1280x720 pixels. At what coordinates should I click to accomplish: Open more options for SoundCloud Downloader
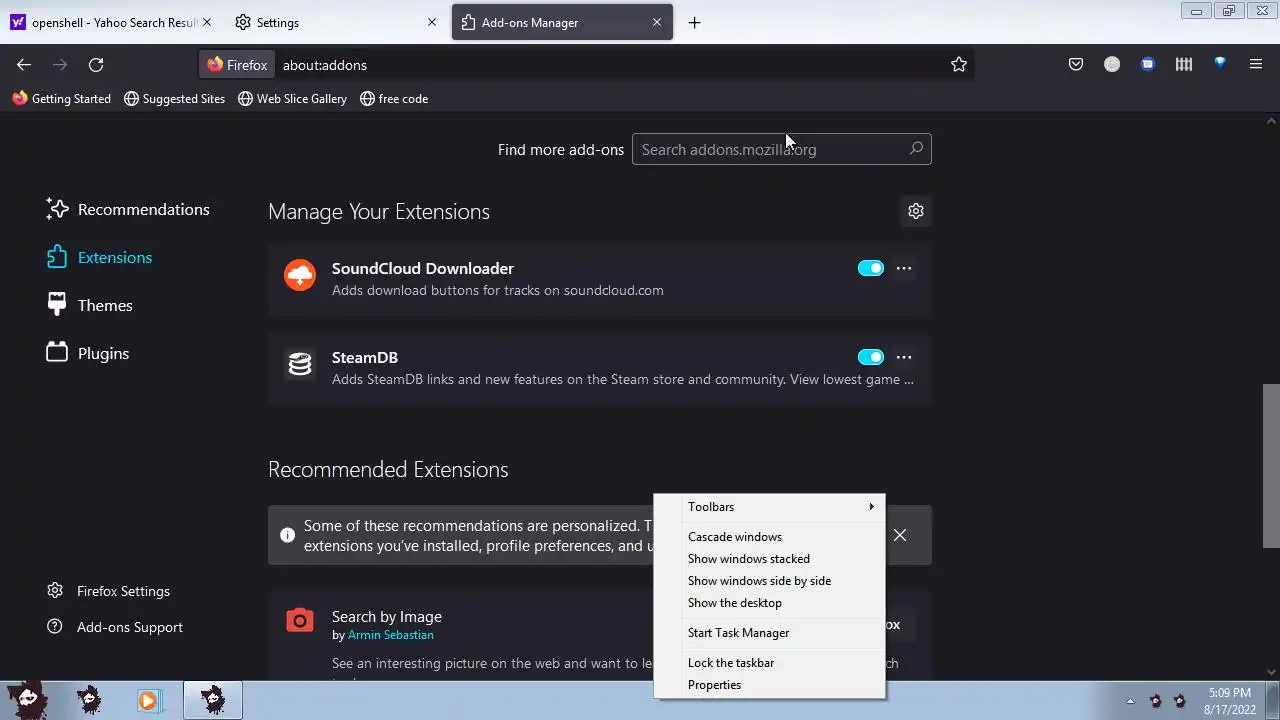tap(904, 268)
